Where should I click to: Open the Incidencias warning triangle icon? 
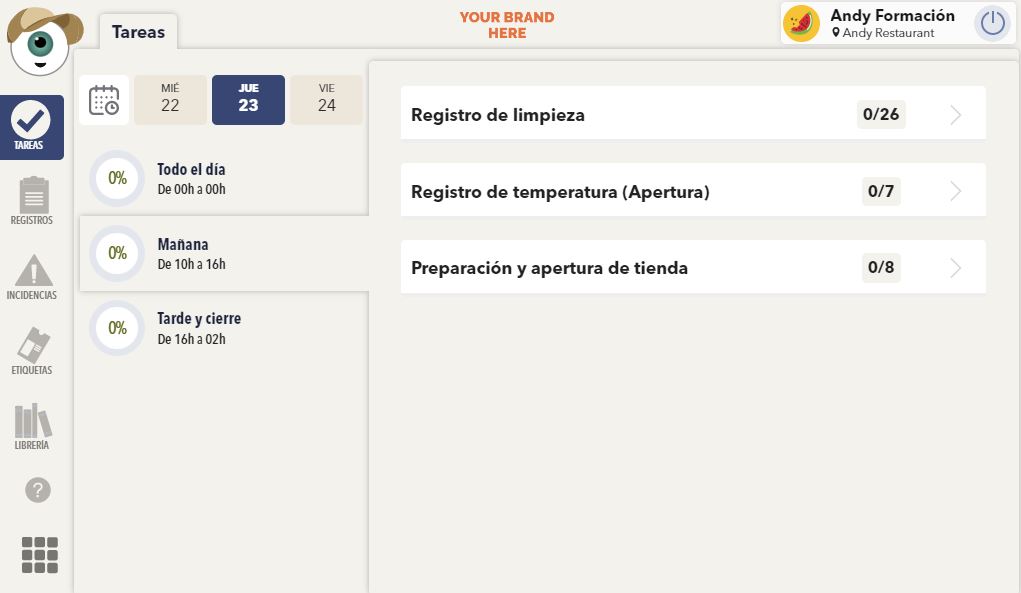pyautogui.click(x=31, y=277)
